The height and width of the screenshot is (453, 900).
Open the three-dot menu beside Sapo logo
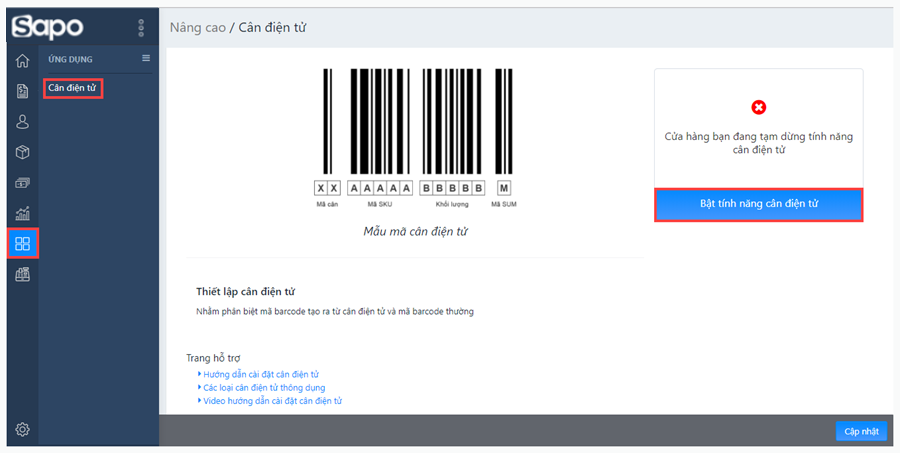[x=141, y=28]
